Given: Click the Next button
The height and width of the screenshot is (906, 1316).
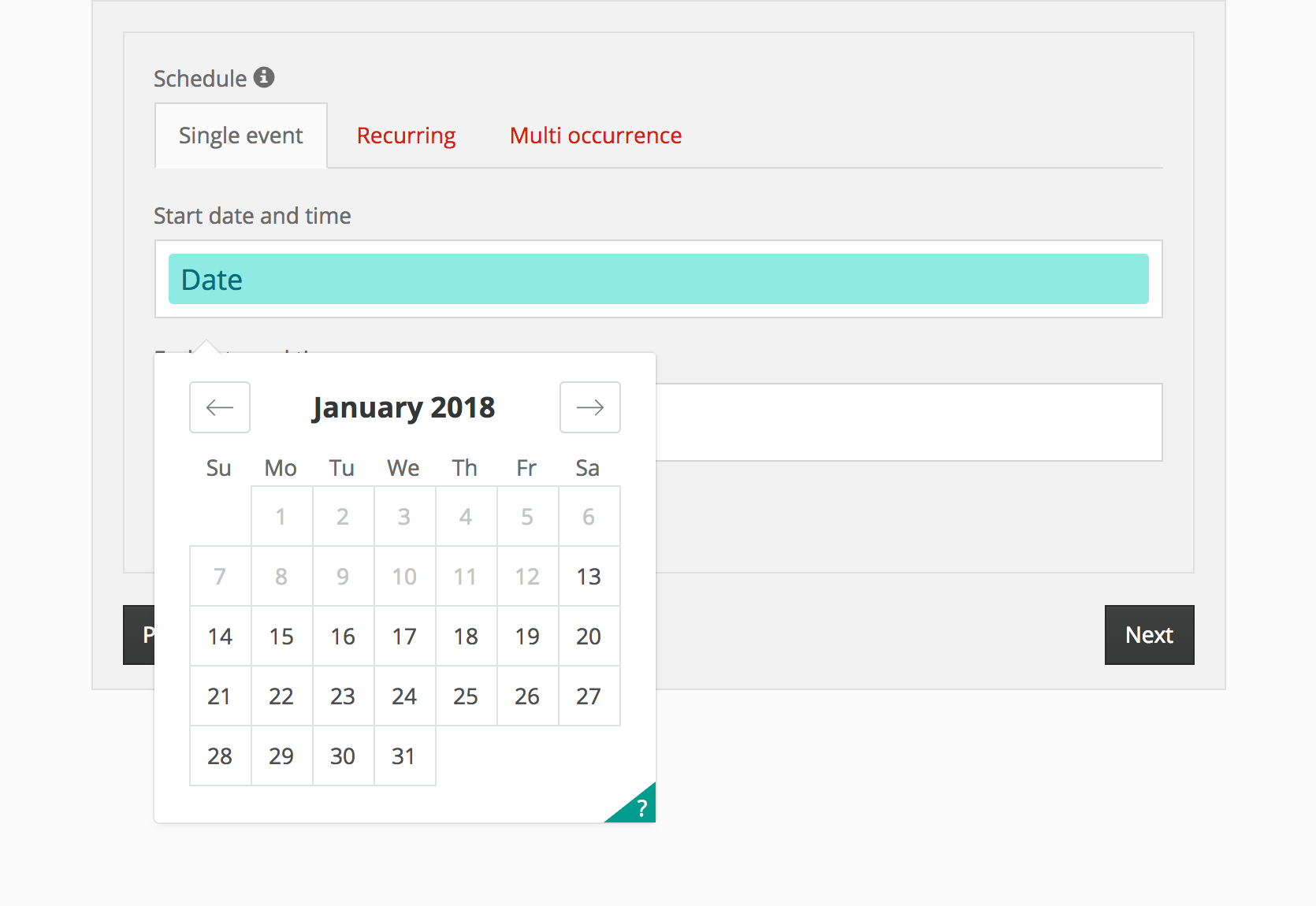Looking at the screenshot, I should point(1149,635).
